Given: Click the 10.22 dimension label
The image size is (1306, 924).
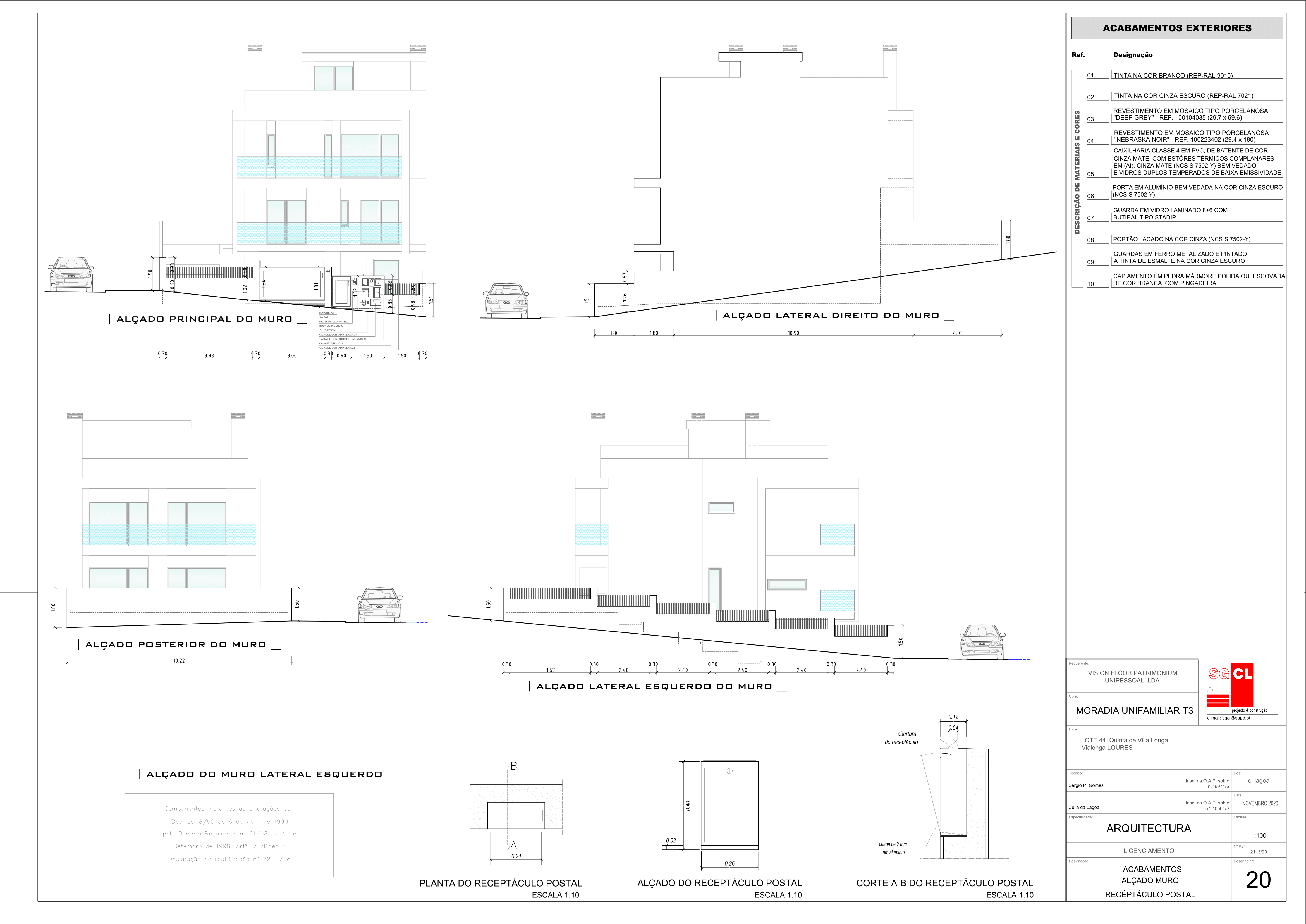Looking at the screenshot, I should click(x=179, y=661).
